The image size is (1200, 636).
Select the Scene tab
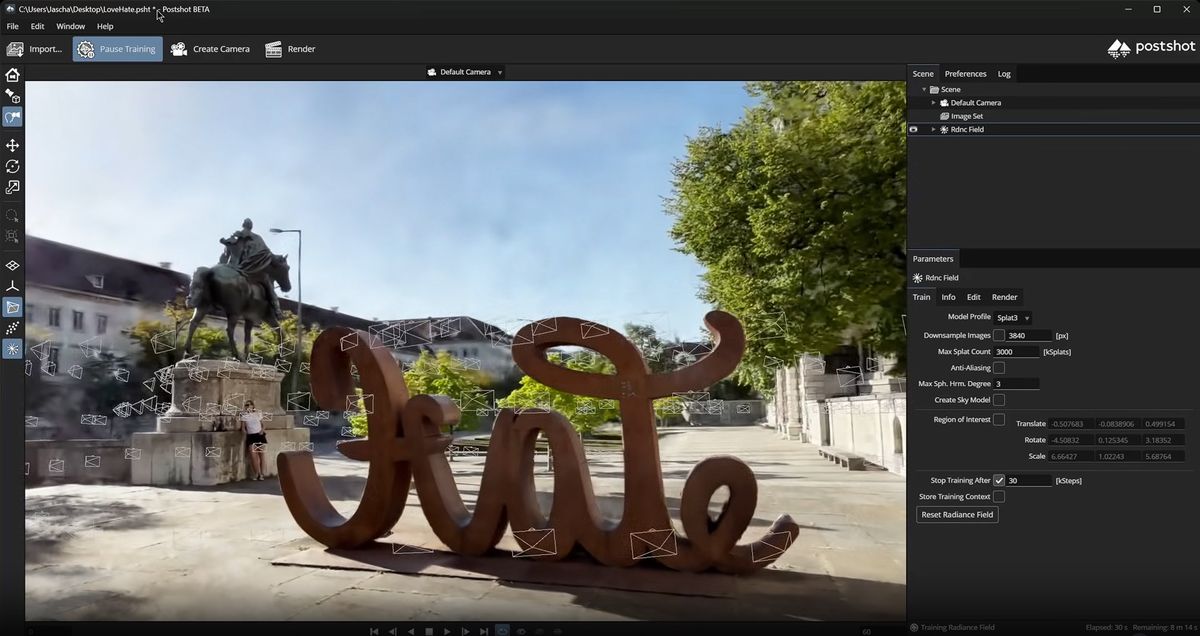923,74
